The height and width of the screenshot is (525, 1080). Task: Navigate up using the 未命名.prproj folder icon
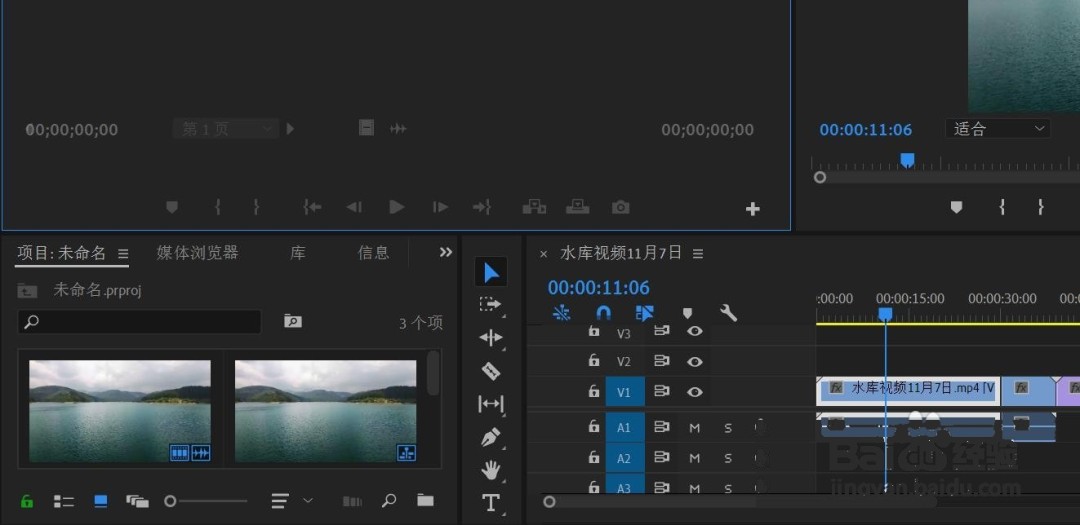(x=28, y=291)
